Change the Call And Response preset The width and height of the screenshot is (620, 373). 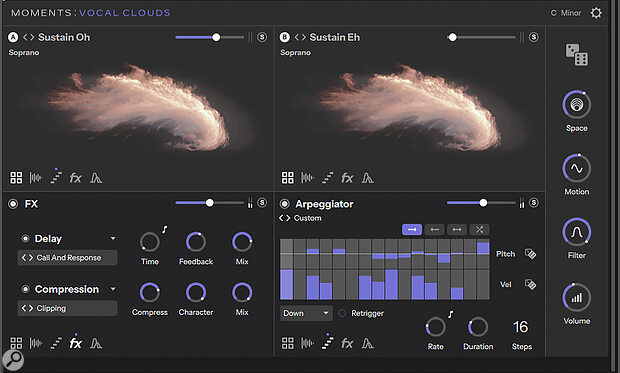click(67, 258)
